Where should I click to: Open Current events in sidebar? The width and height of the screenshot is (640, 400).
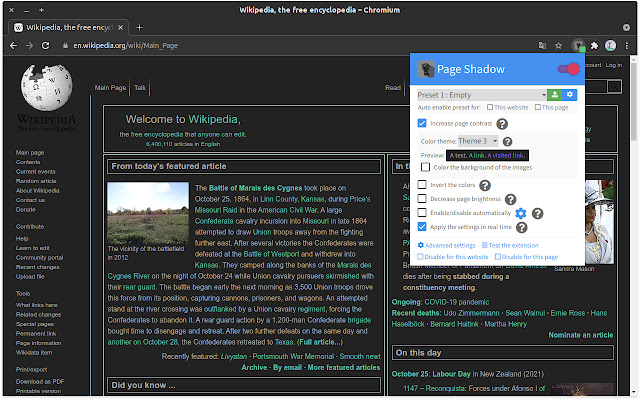pyautogui.click(x=36, y=171)
